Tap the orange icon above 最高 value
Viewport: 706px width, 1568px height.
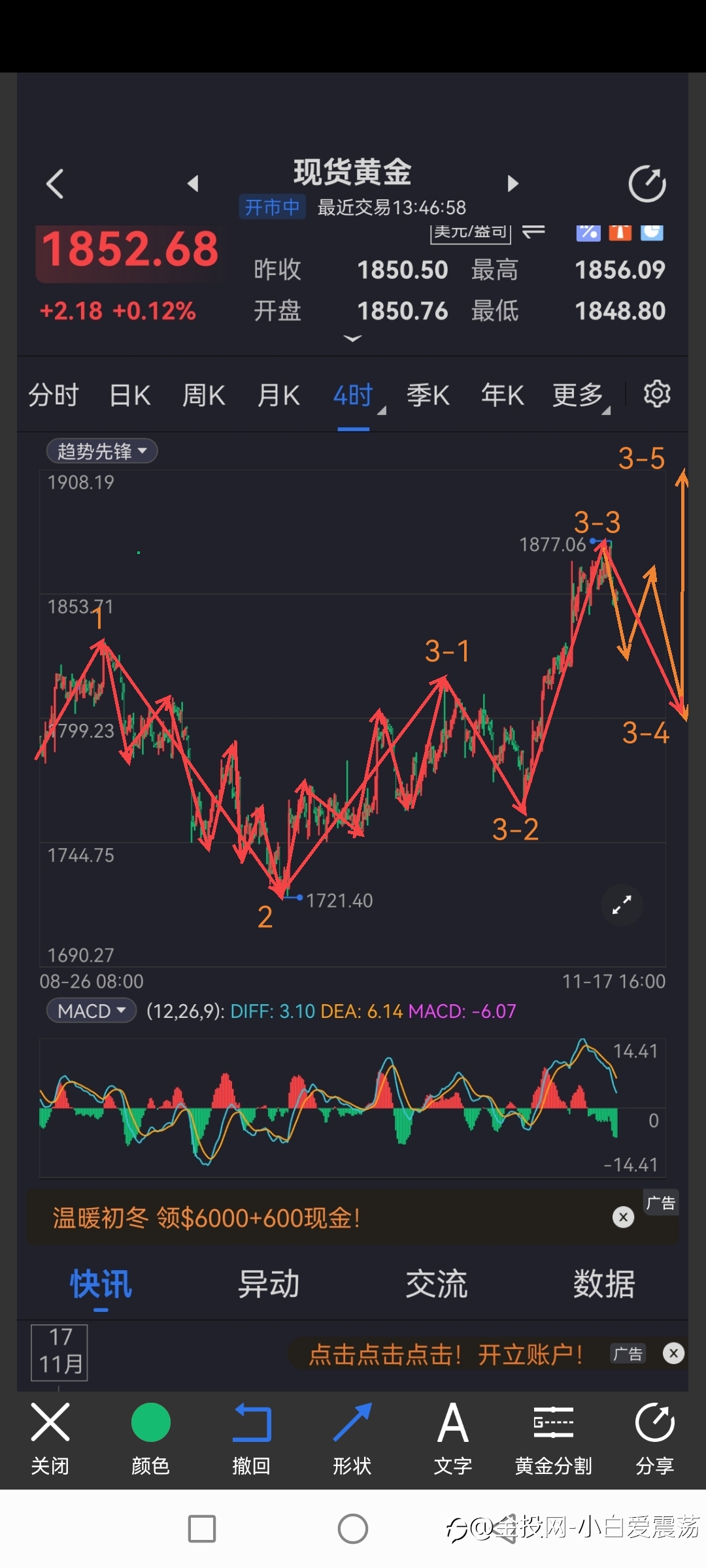620,233
